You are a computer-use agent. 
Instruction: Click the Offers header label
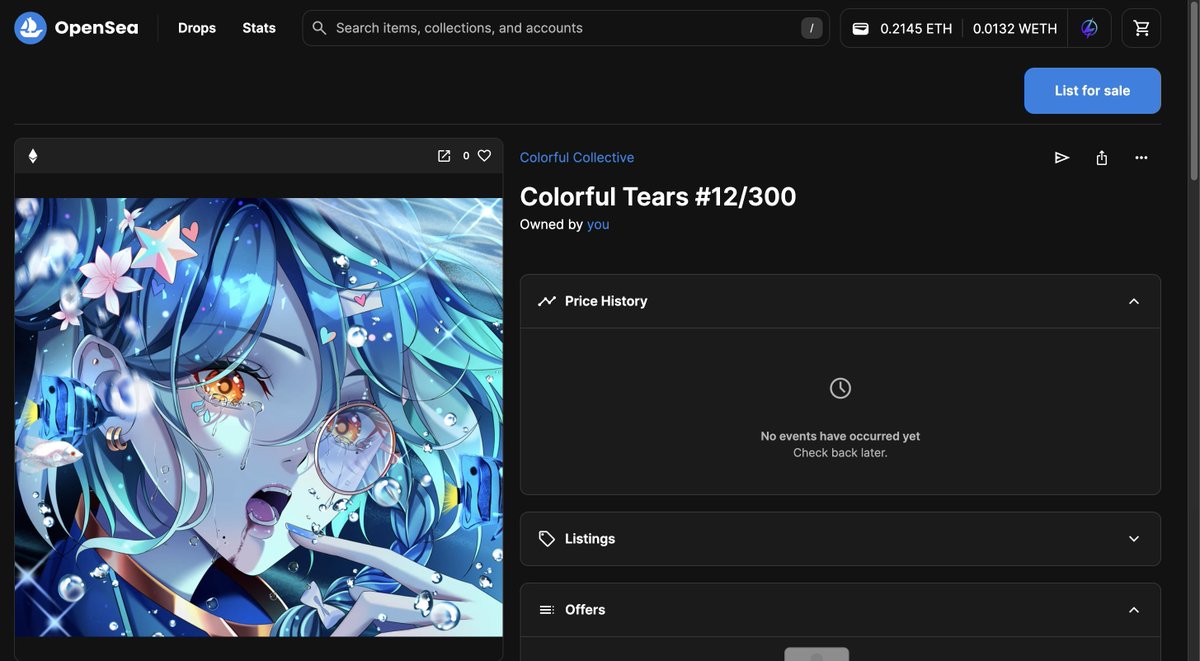pos(585,609)
